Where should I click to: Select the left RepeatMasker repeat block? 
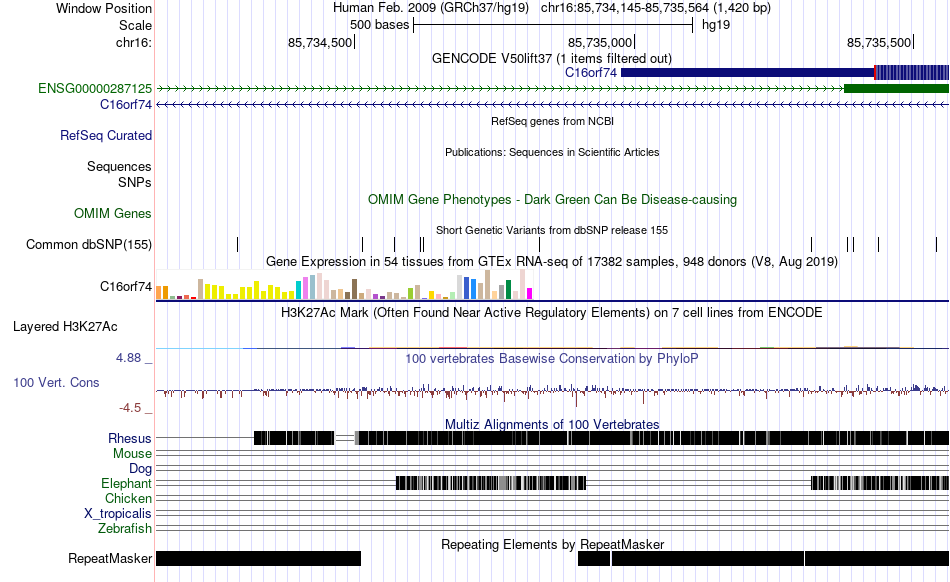coord(258,558)
